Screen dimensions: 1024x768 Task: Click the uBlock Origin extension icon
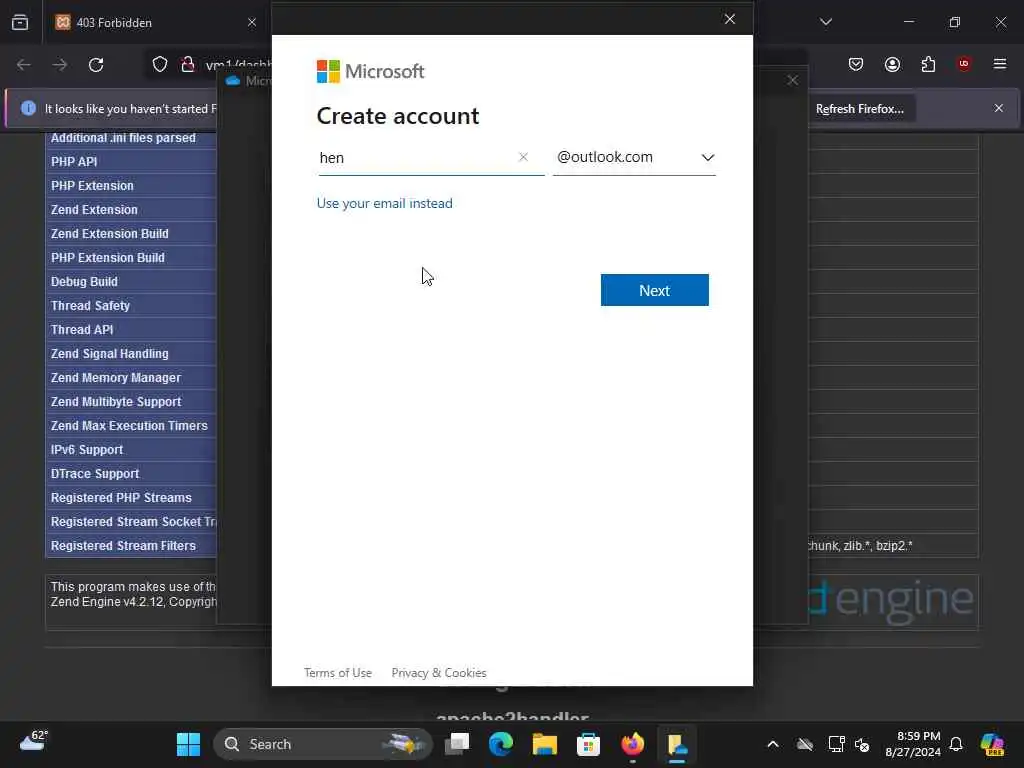coord(964,64)
